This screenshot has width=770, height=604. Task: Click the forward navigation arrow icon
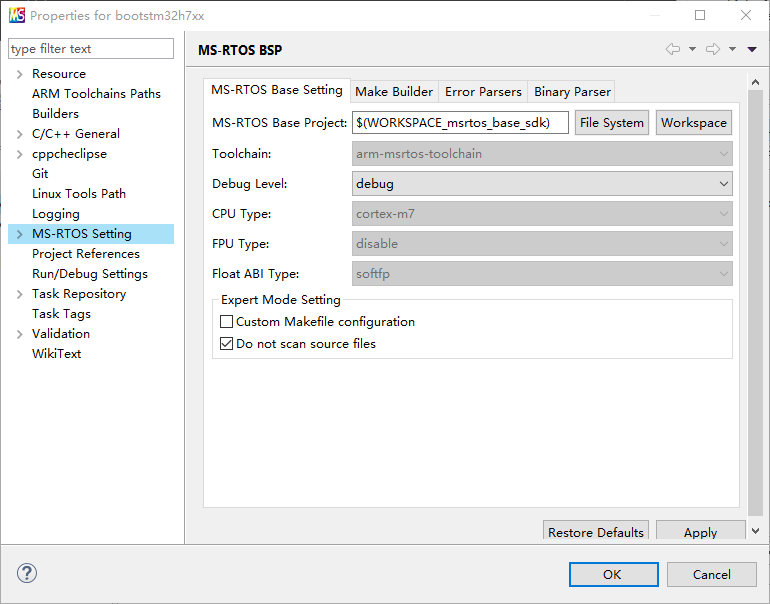(712, 49)
